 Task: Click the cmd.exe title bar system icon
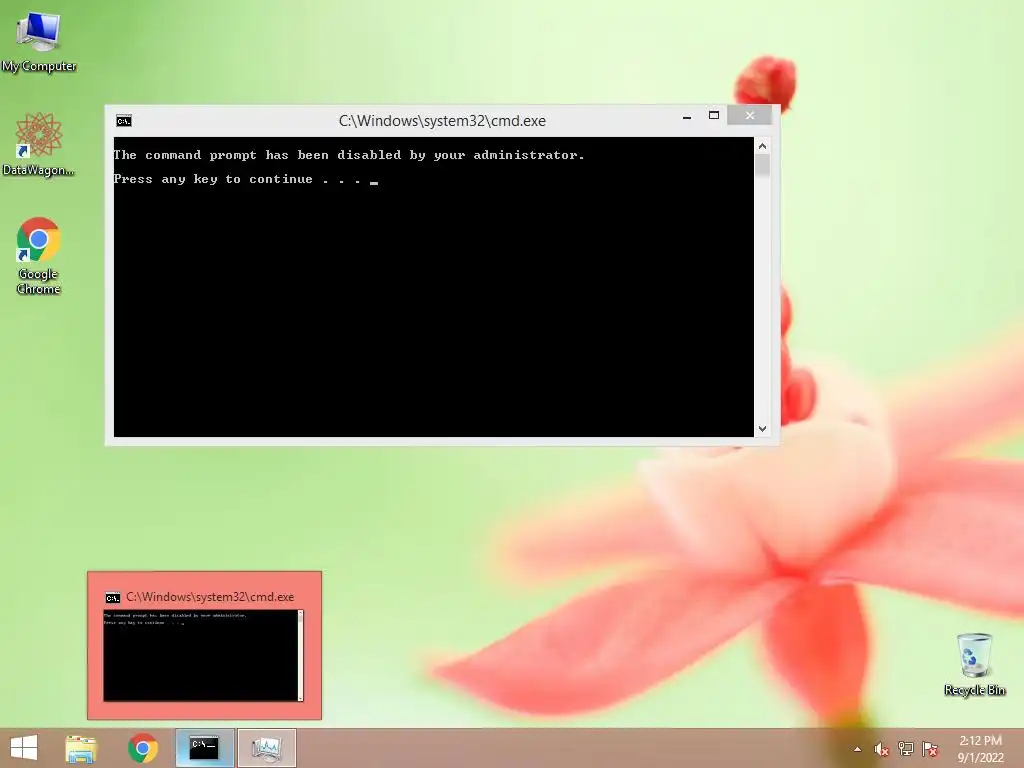click(123, 121)
